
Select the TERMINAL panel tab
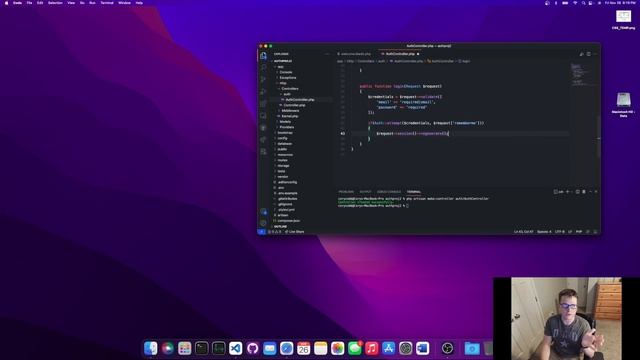(x=413, y=192)
